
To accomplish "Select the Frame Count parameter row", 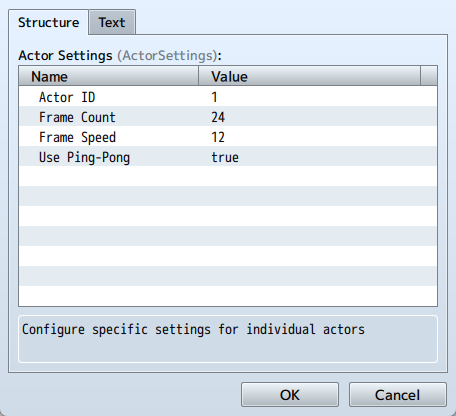I will point(228,116).
